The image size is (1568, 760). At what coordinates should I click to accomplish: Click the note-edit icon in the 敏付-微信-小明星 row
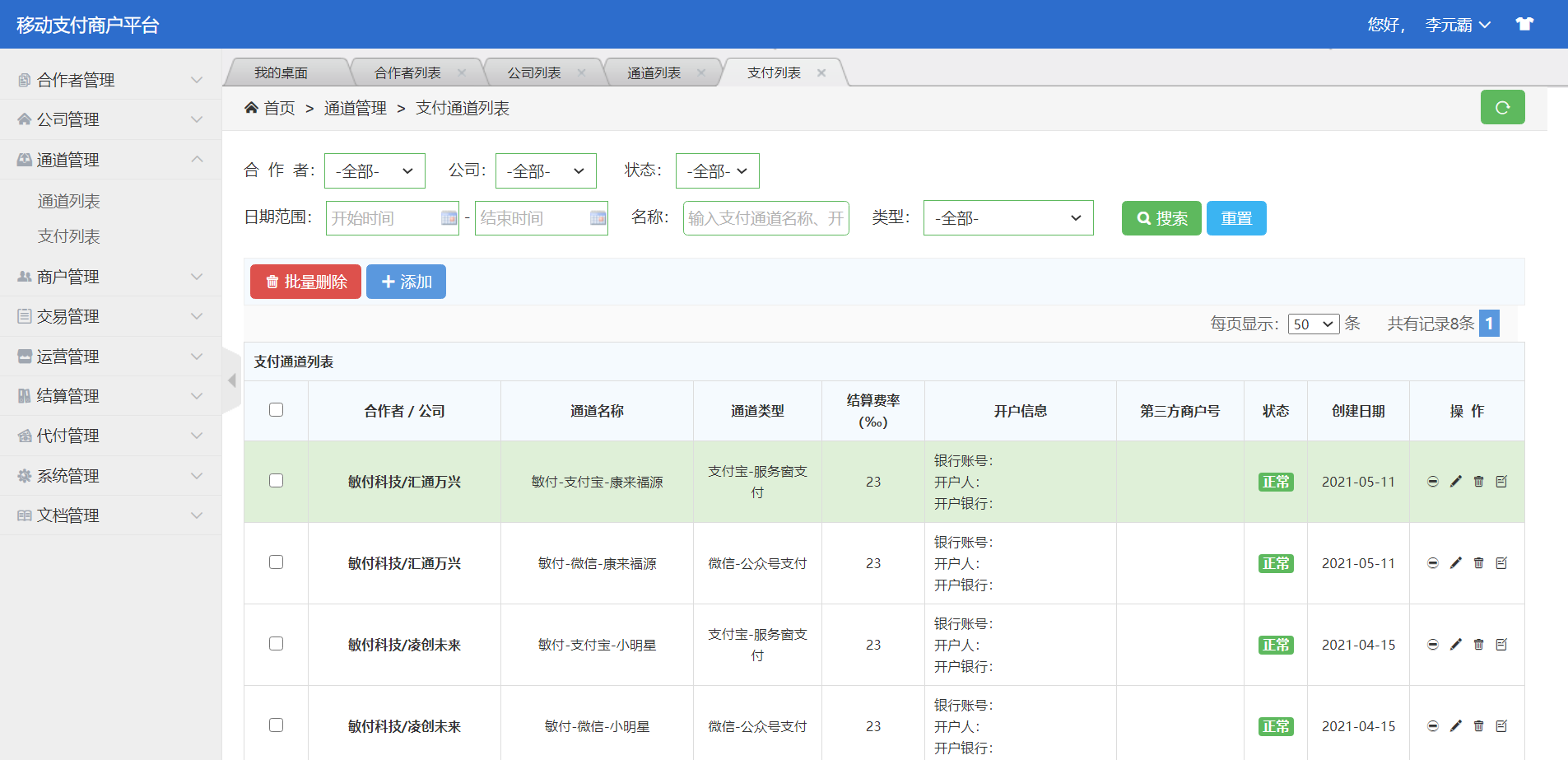click(1501, 726)
